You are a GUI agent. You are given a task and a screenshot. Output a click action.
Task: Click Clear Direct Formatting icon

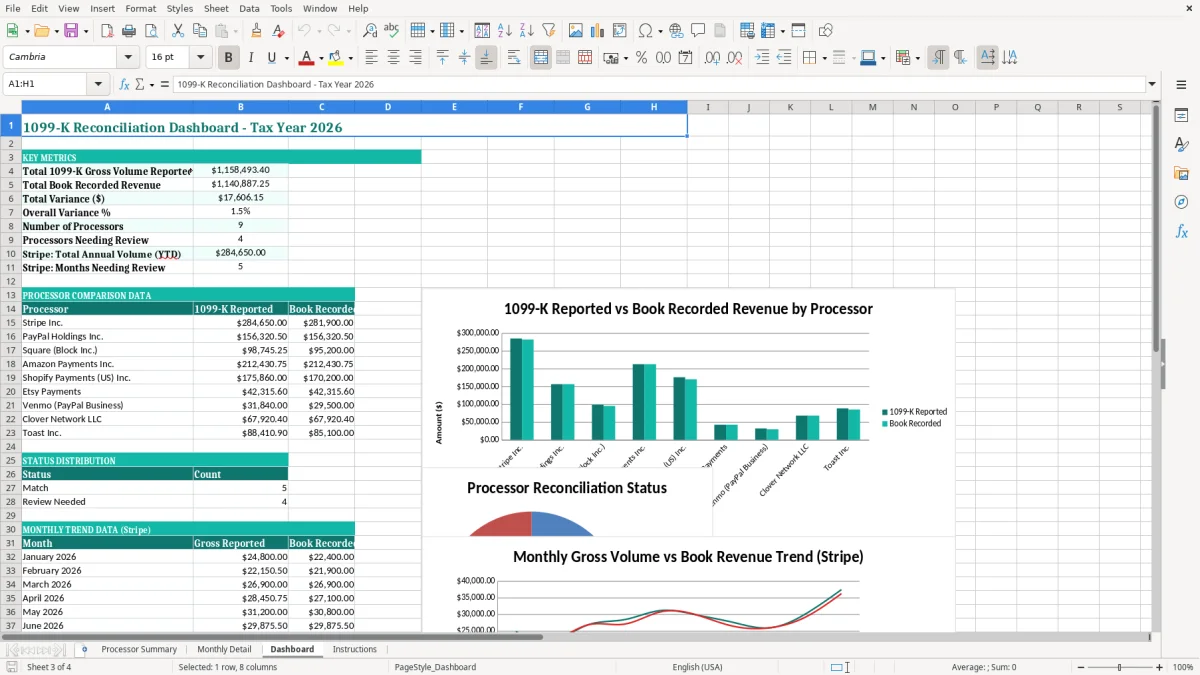click(x=277, y=31)
